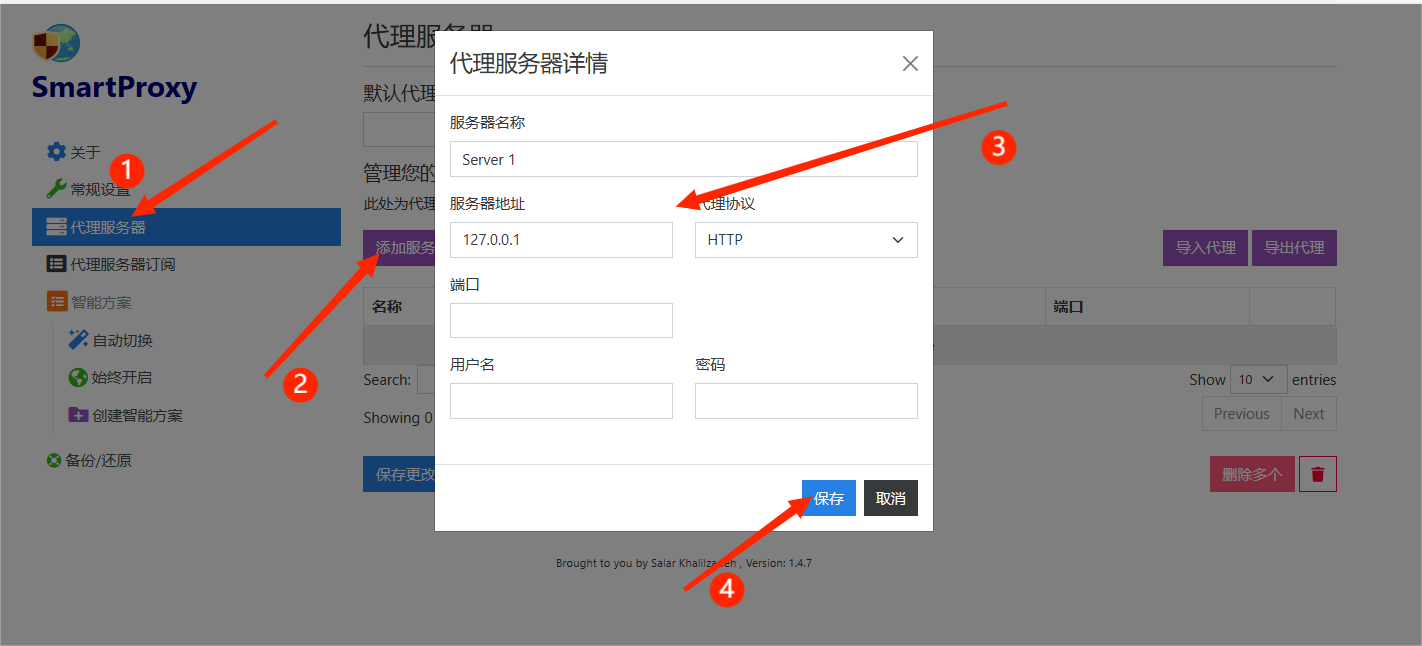This screenshot has width=1422, height=646.
Task: Click the 端口 input field
Action: click(561, 320)
